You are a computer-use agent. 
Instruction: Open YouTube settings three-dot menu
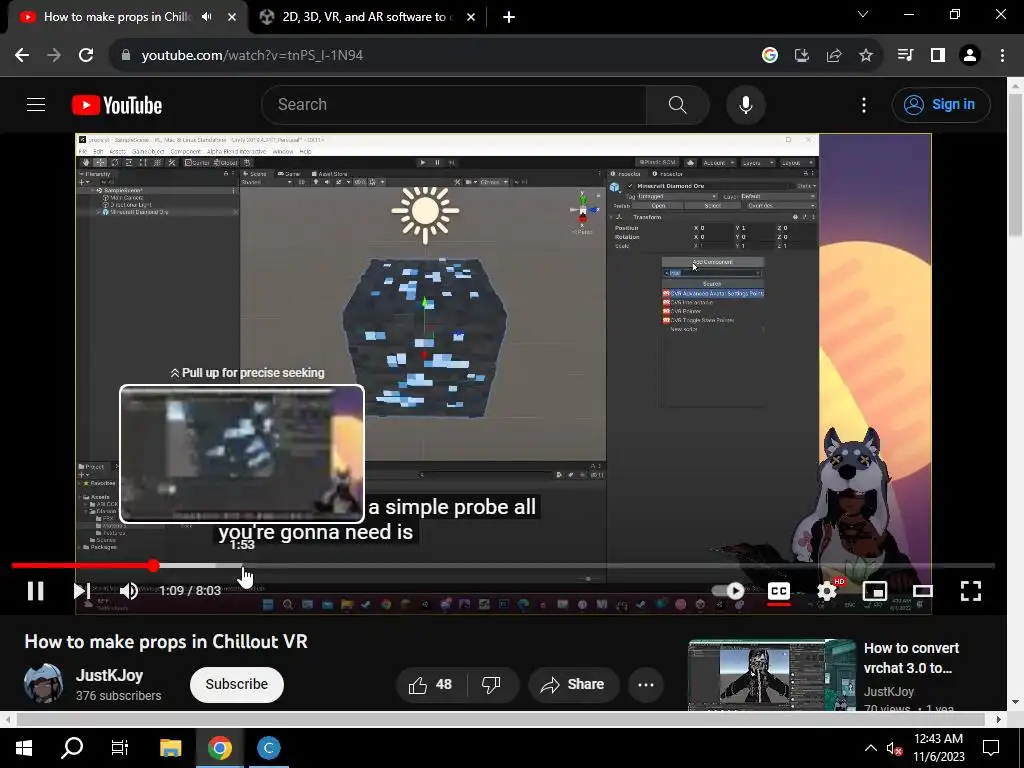click(x=863, y=104)
